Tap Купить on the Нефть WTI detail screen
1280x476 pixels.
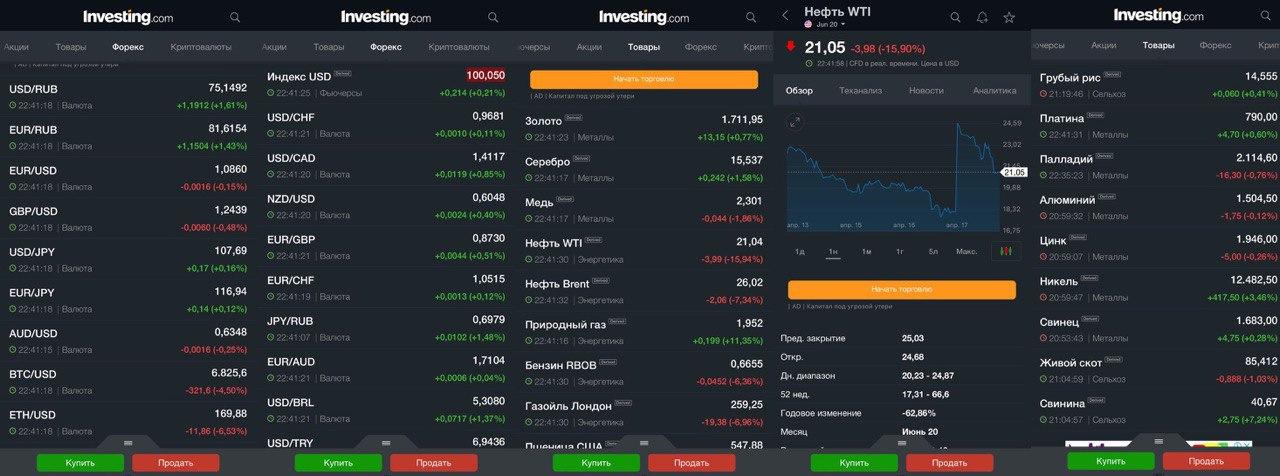[x=854, y=463]
